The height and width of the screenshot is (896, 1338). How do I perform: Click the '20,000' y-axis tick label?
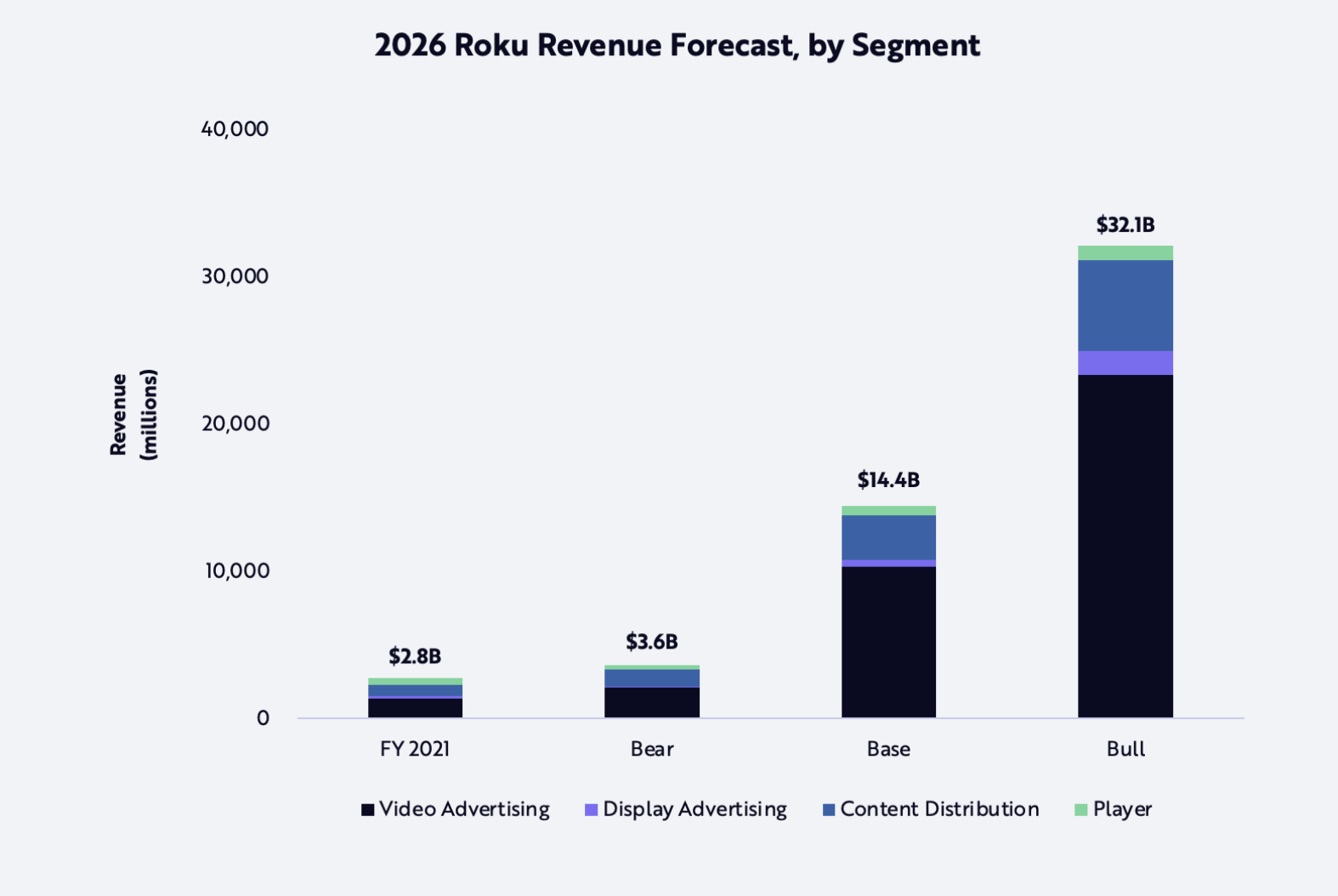tap(235, 423)
